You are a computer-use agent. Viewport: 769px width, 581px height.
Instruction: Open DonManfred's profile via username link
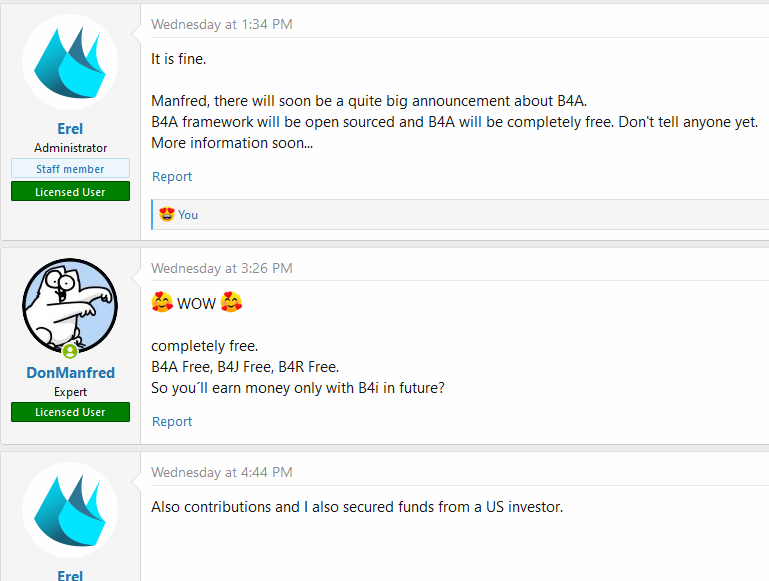(70, 373)
